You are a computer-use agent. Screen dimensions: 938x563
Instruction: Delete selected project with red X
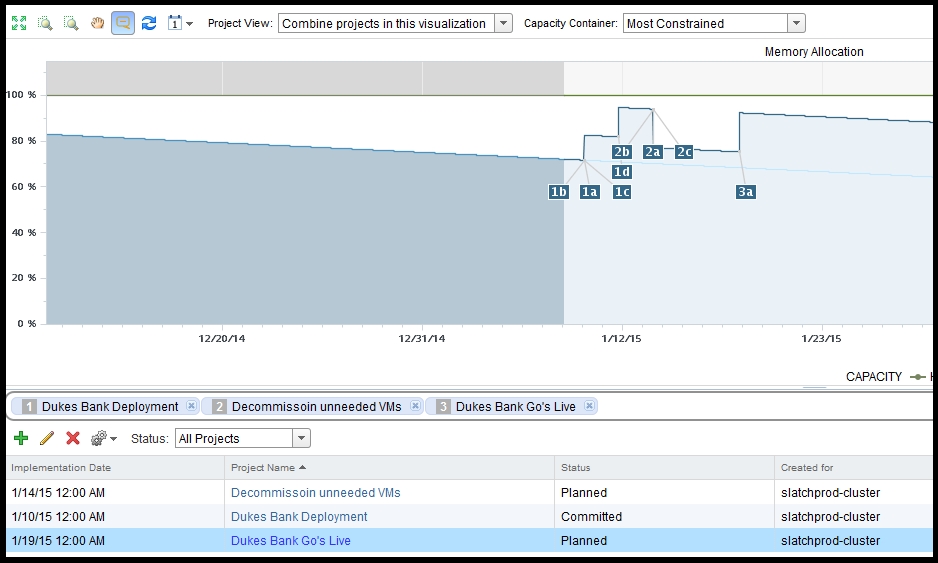[73, 438]
